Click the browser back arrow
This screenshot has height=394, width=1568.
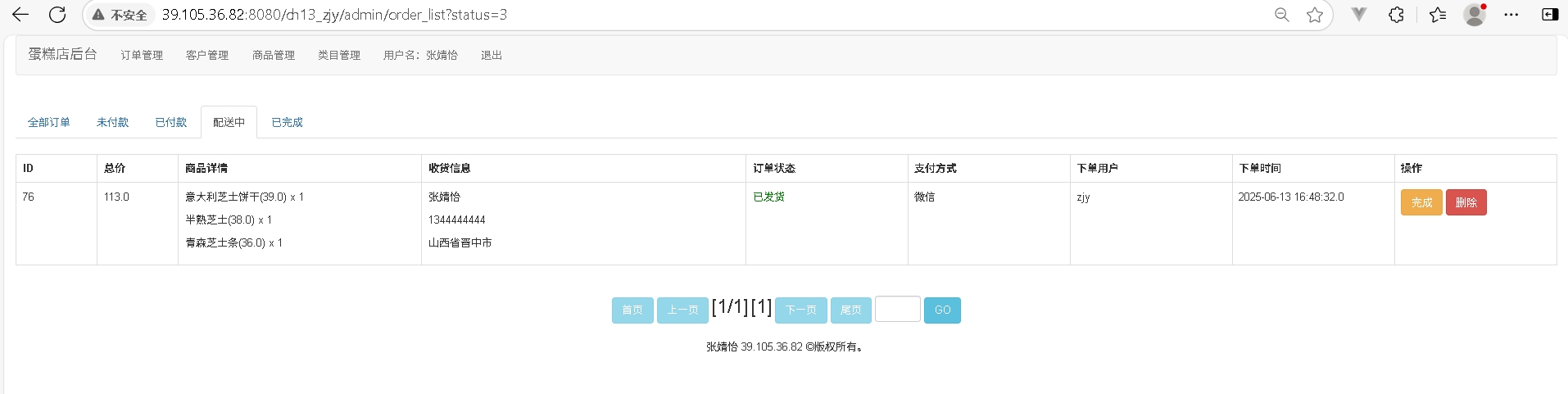pos(20,15)
